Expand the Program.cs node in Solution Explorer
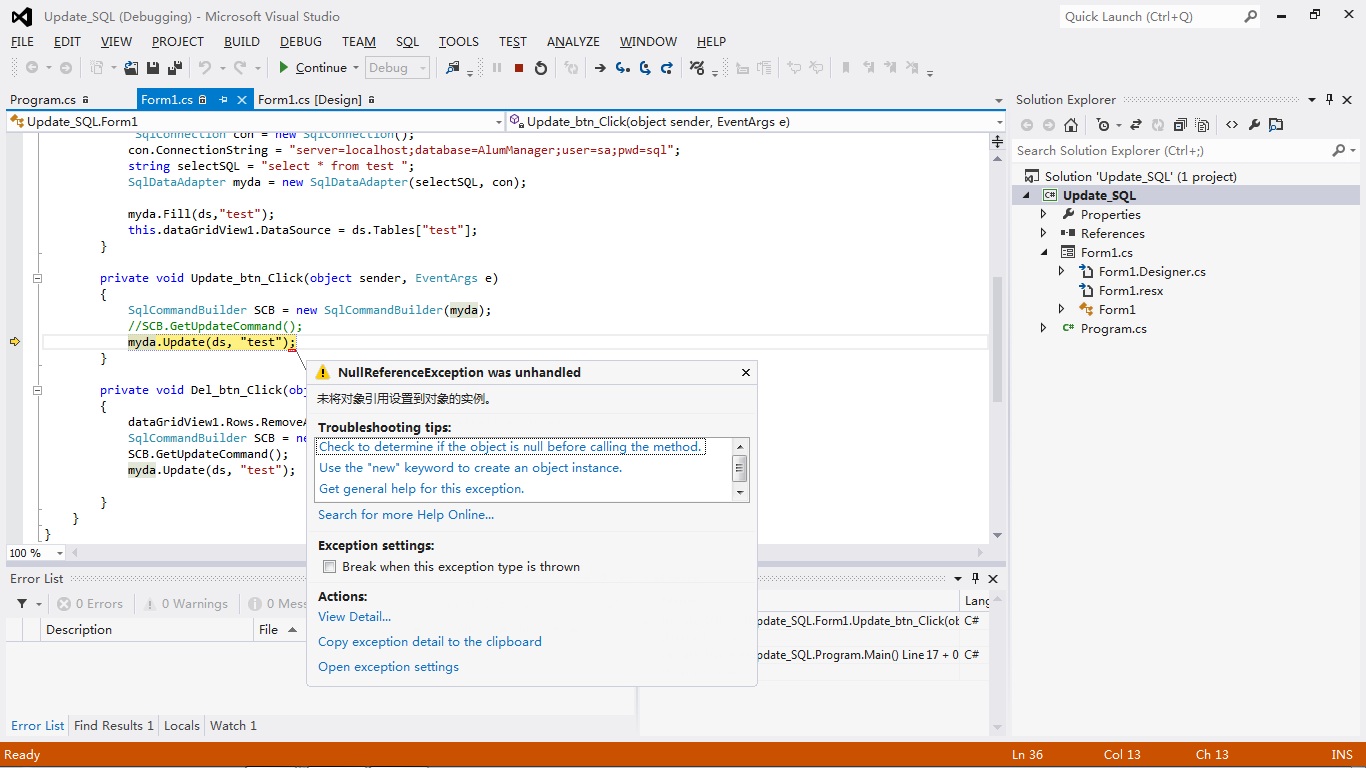 [1044, 328]
